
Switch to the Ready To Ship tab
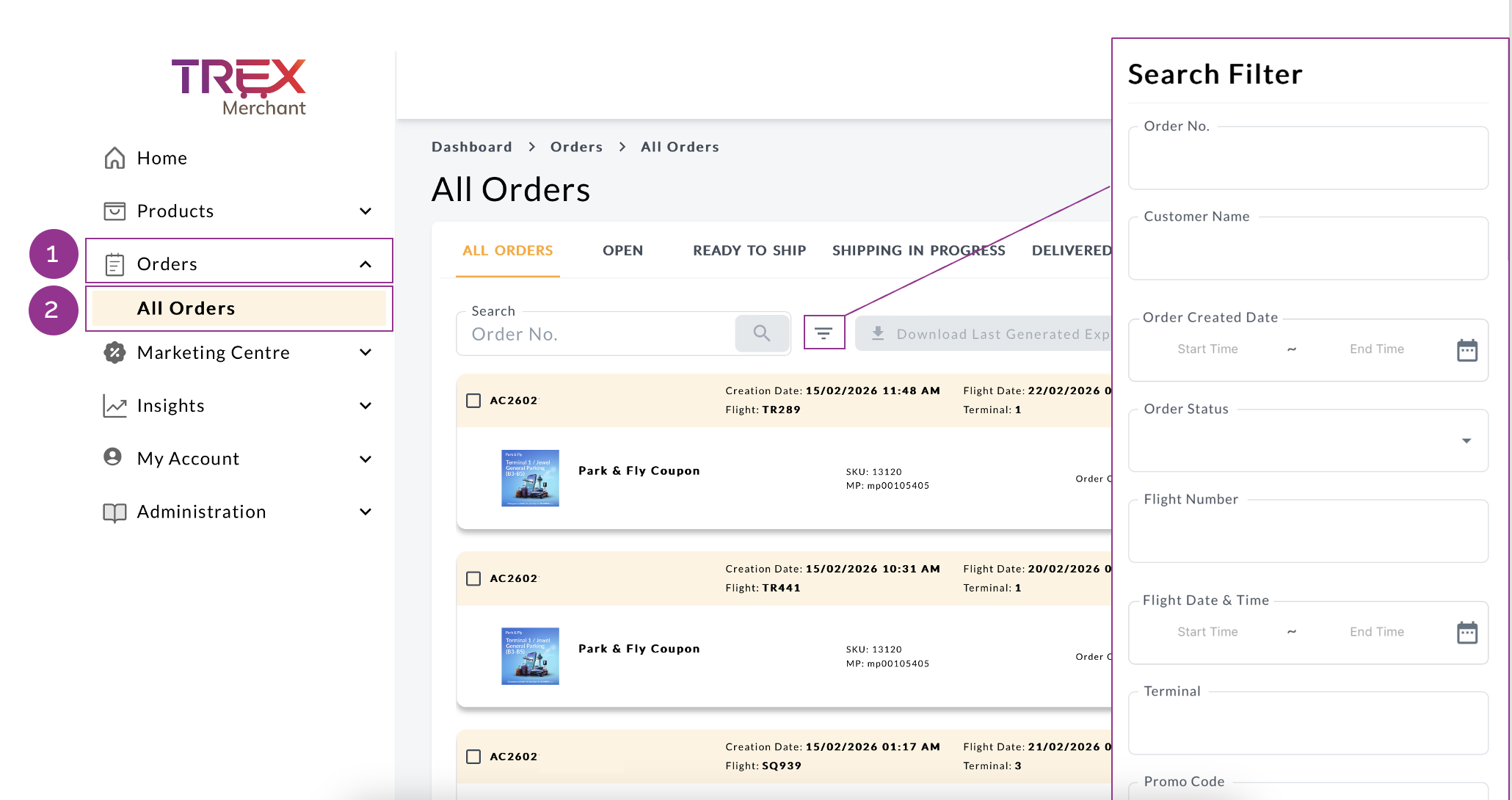click(749, 251)
